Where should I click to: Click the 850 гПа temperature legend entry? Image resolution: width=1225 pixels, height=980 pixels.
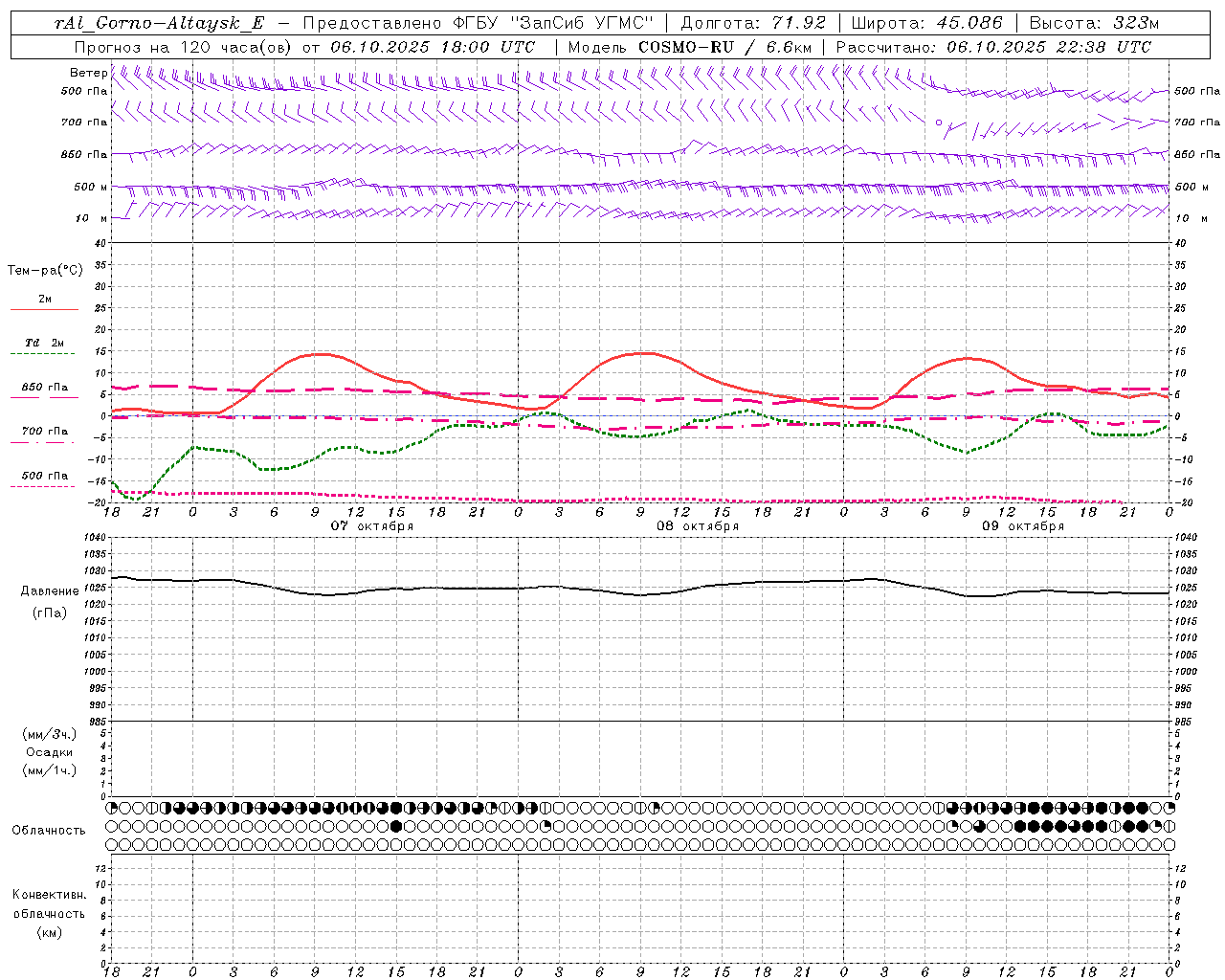click(x=45, y=388)
